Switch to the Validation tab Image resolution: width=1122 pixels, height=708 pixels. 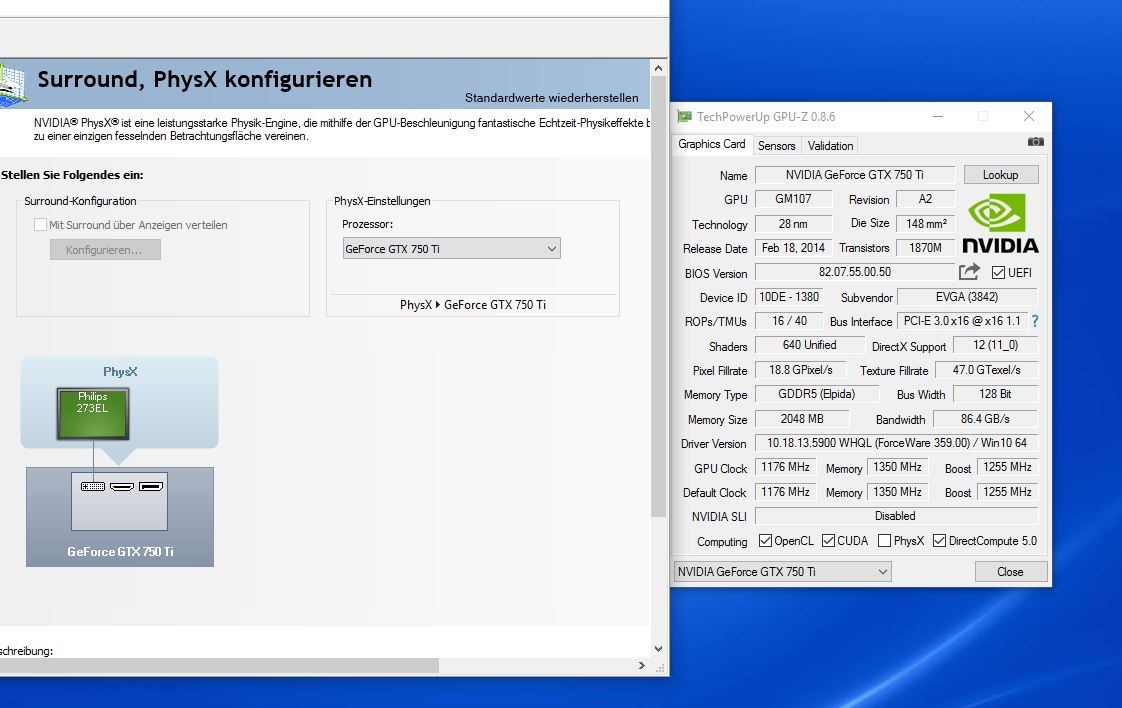[830, 145]
